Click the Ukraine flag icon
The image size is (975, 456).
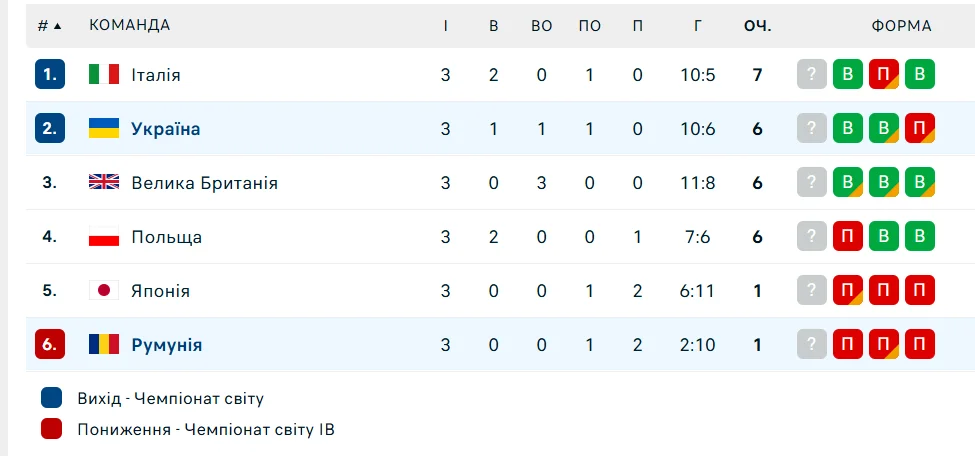[x=104, y=129]
